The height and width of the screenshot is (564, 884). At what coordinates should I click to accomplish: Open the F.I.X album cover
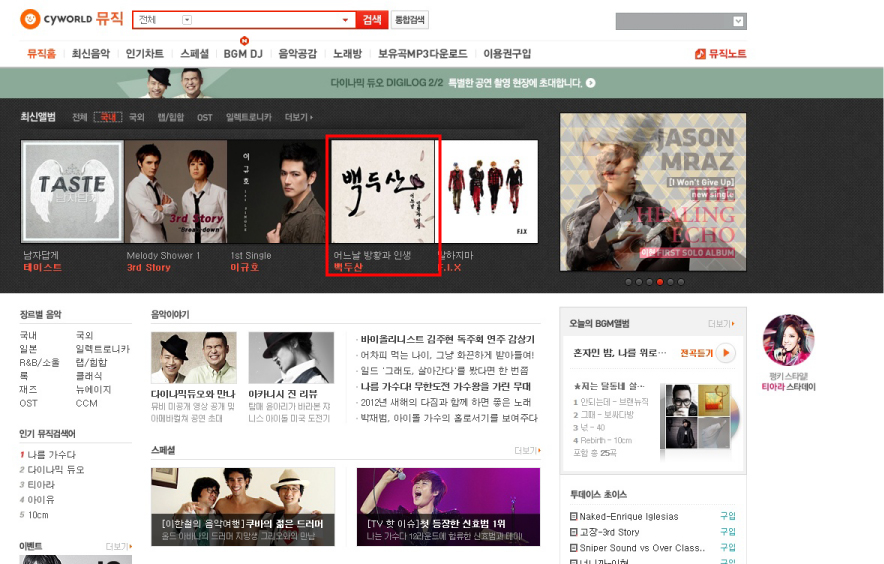[489, 192]
